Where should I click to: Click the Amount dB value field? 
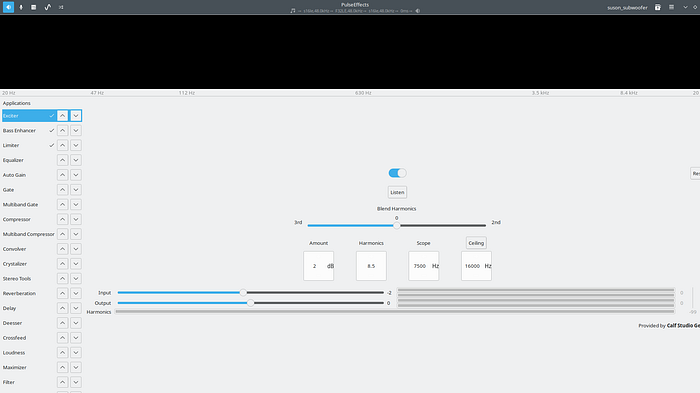[x=318, y=266]
